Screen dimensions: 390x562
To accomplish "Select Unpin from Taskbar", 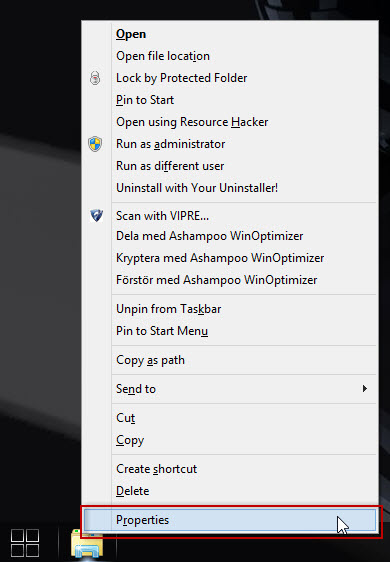I will point(230,309).
